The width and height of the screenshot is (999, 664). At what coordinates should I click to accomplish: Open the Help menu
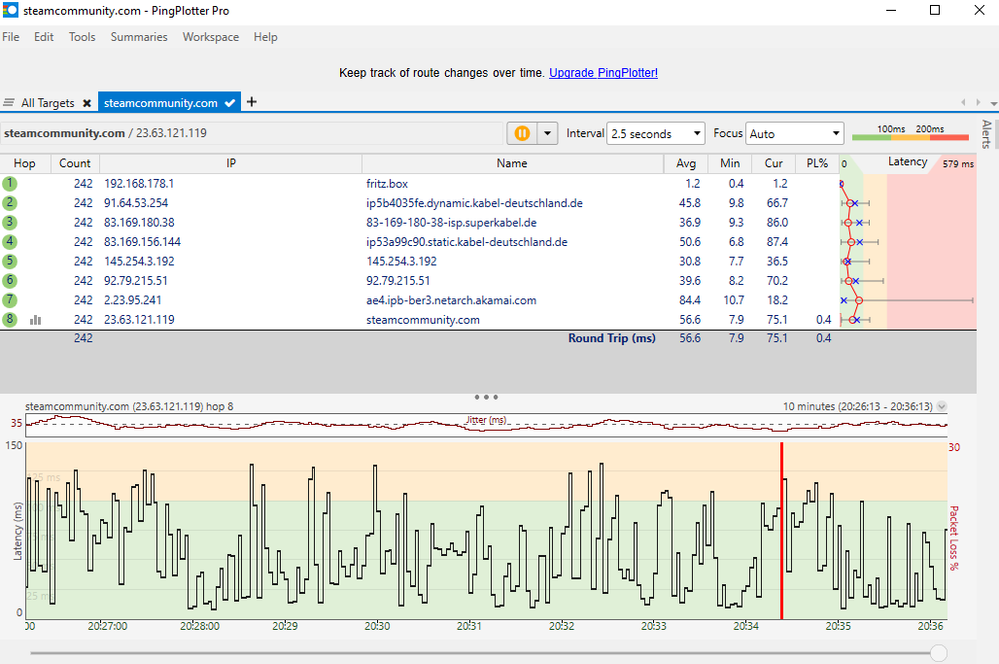266,37
